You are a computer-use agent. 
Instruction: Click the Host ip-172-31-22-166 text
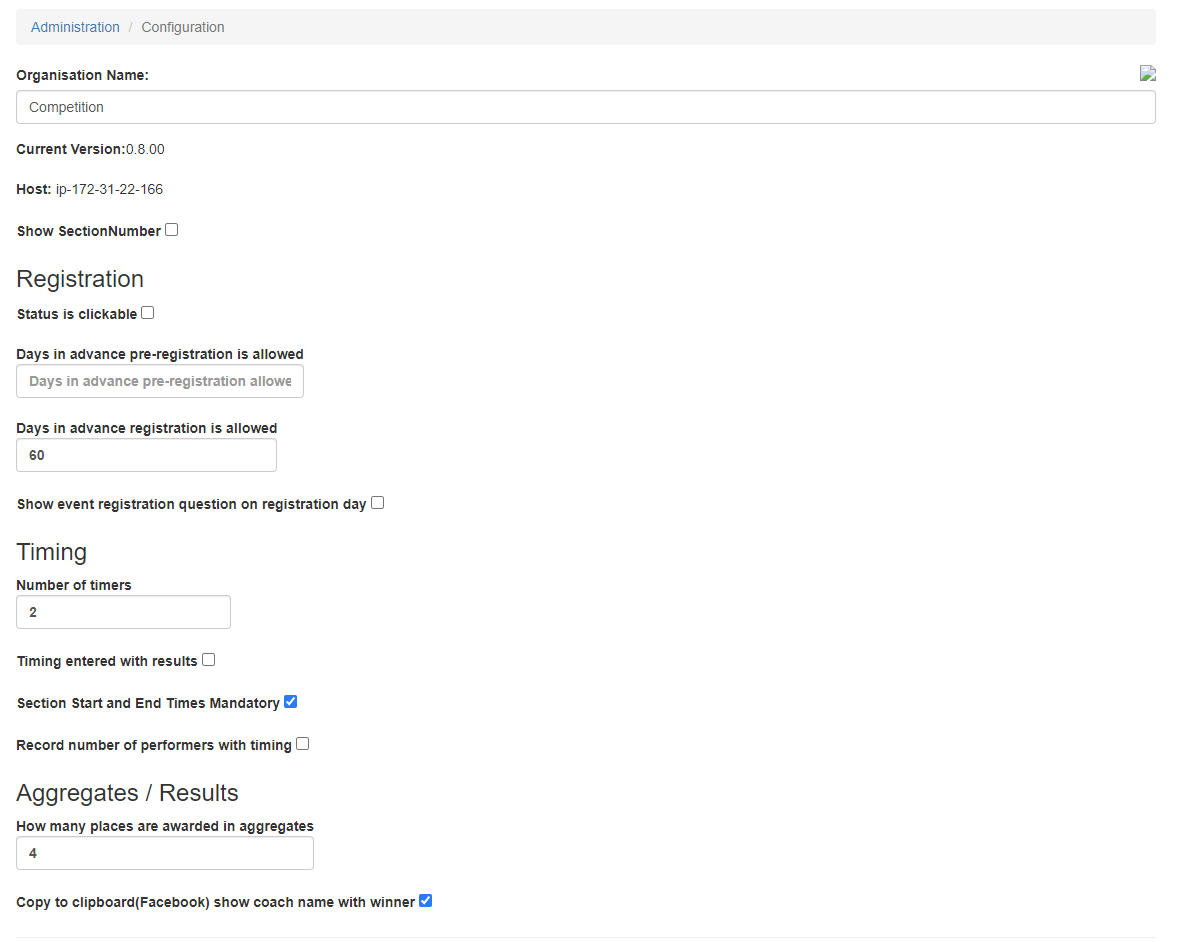pyautogui.click(x=89, y=189)
